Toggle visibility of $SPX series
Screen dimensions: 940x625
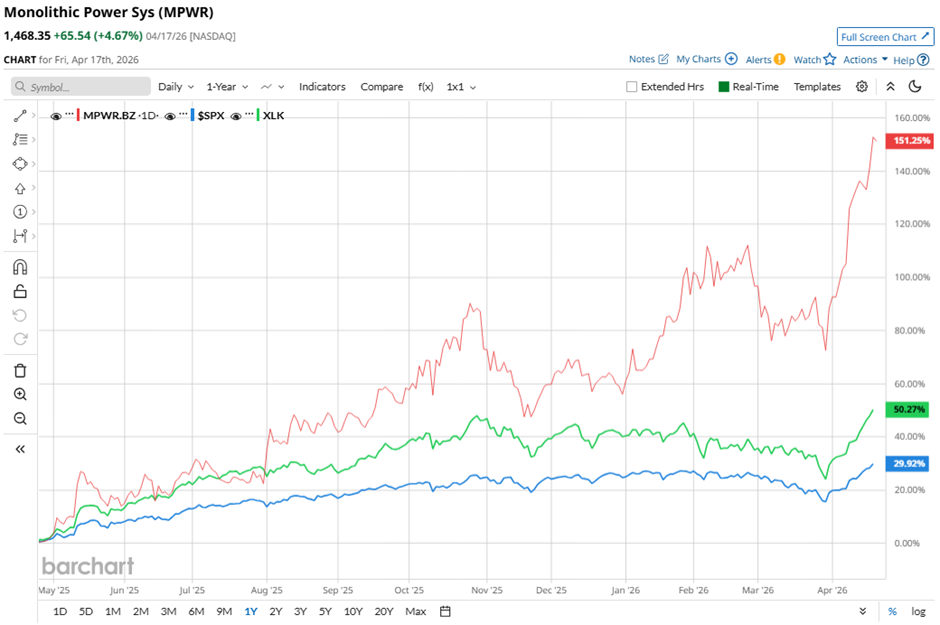pyautogui.click(x=170, y=116)
